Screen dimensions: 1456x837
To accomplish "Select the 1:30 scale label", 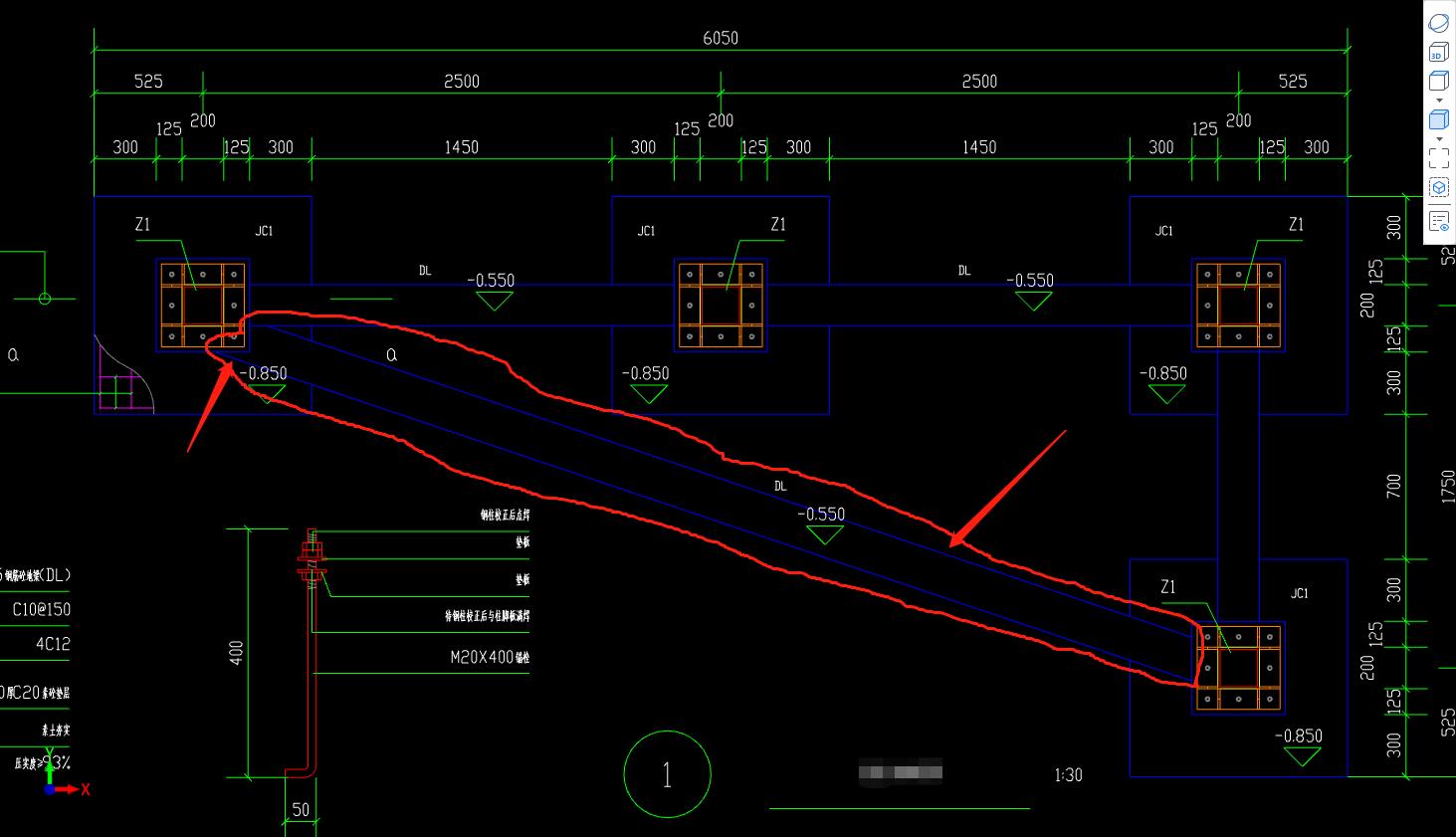I will [1068, 774].
